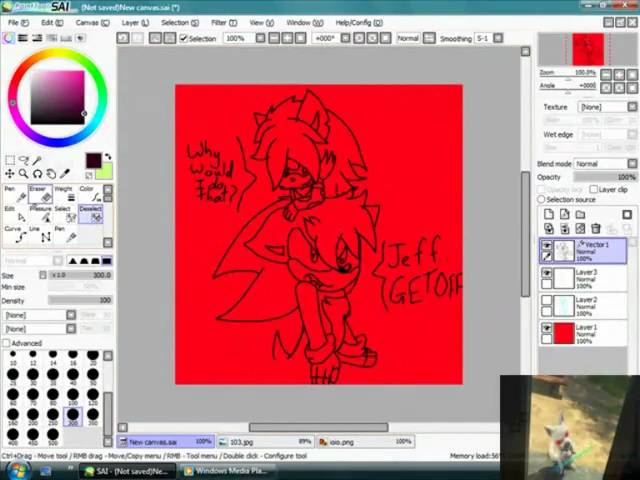Create a new layer folder

pos(580,214)
